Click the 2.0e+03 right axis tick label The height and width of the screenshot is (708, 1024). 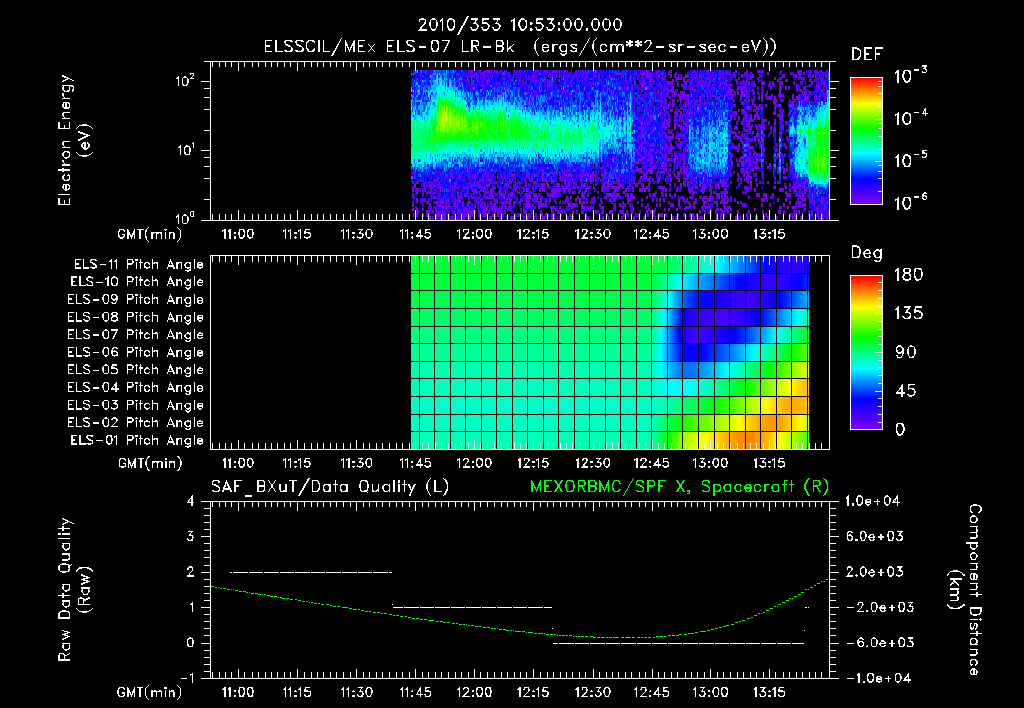point(874,572)
